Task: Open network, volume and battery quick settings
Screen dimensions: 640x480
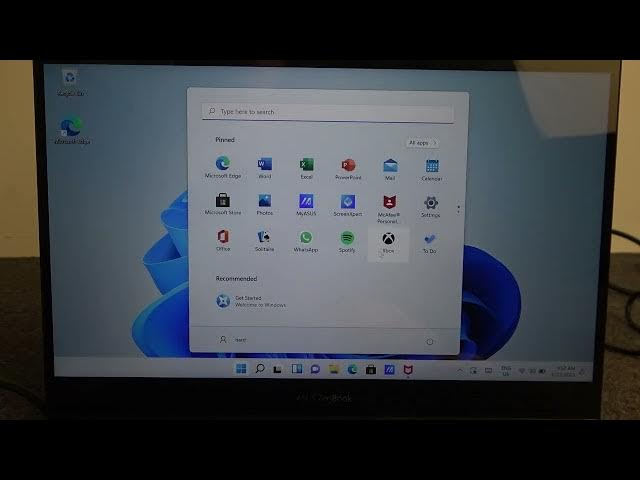Action: pyautogui.click(x=532, y=371)
